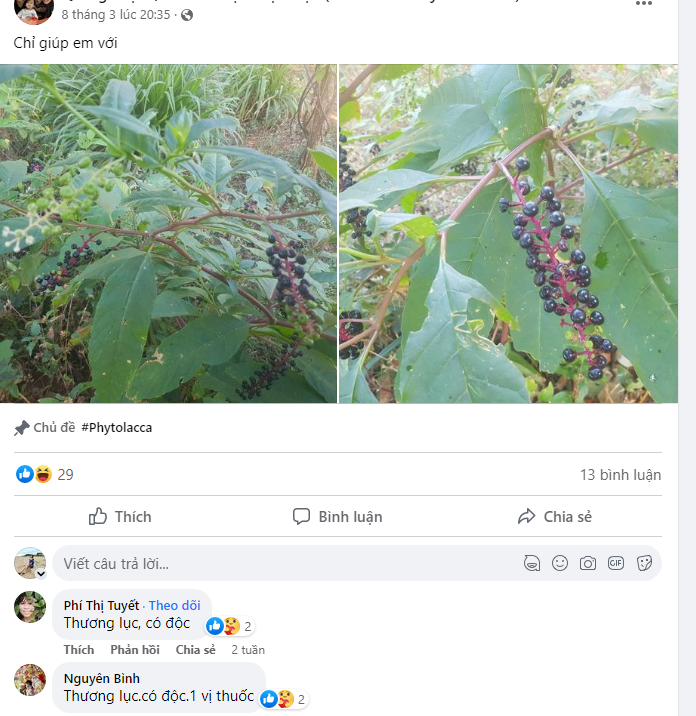
Task: Click the avatar sticker icon in reply box
Action: [x=532, y=563]
